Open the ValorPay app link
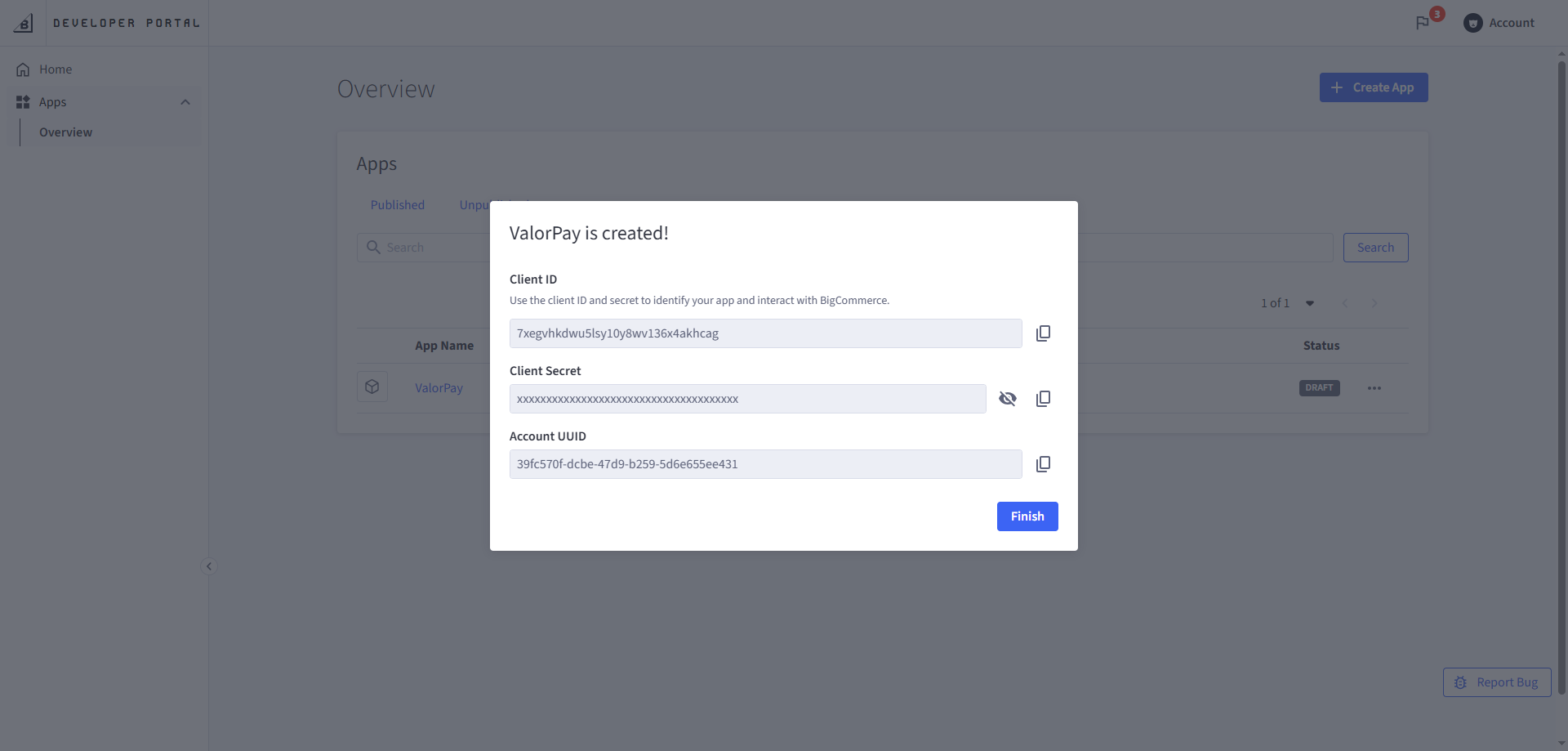Viewport: 1568px width, 751px height. click(x=439, y=388)
